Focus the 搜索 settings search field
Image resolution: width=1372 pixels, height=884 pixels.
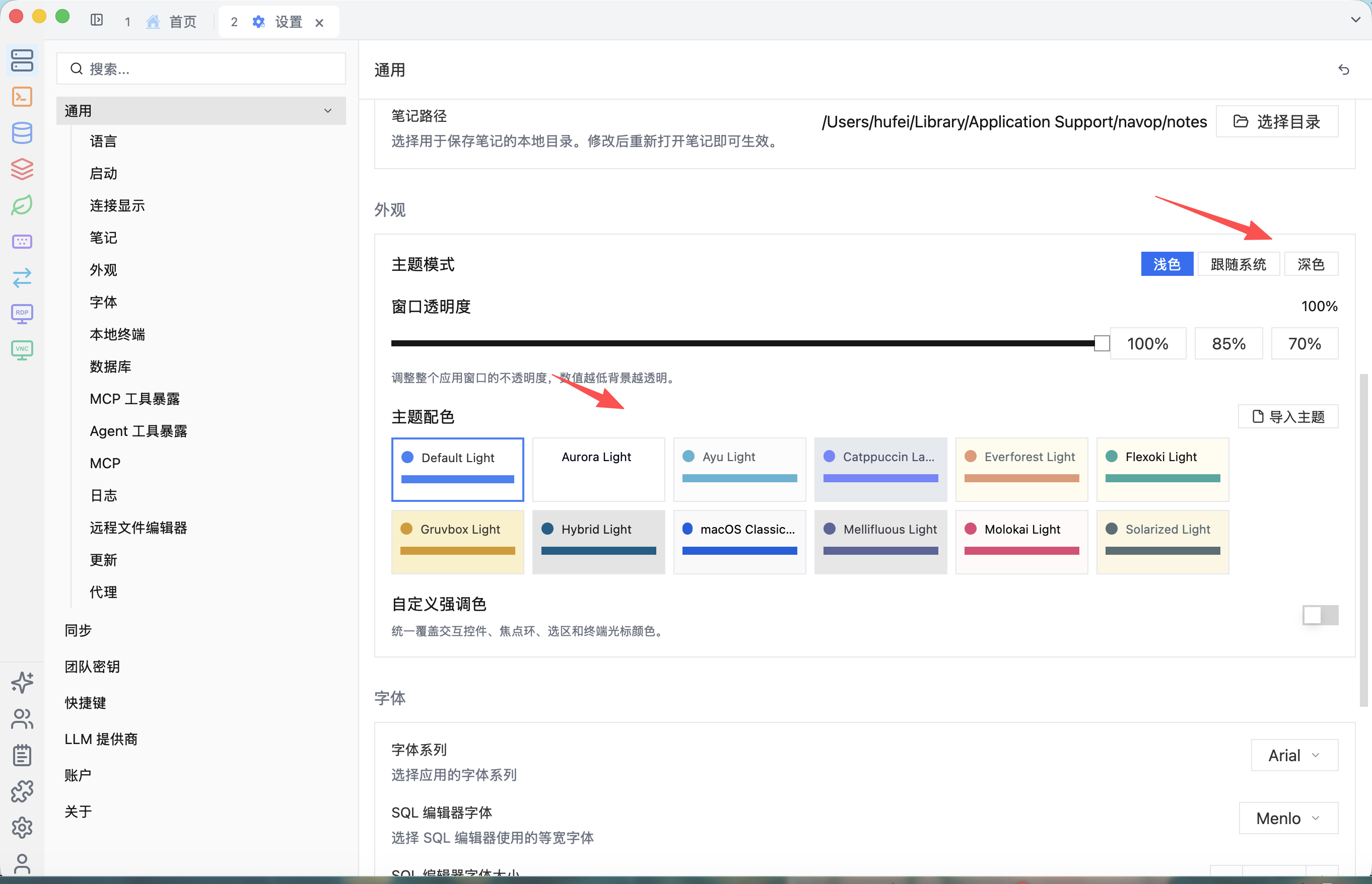(x=201, y=69)
